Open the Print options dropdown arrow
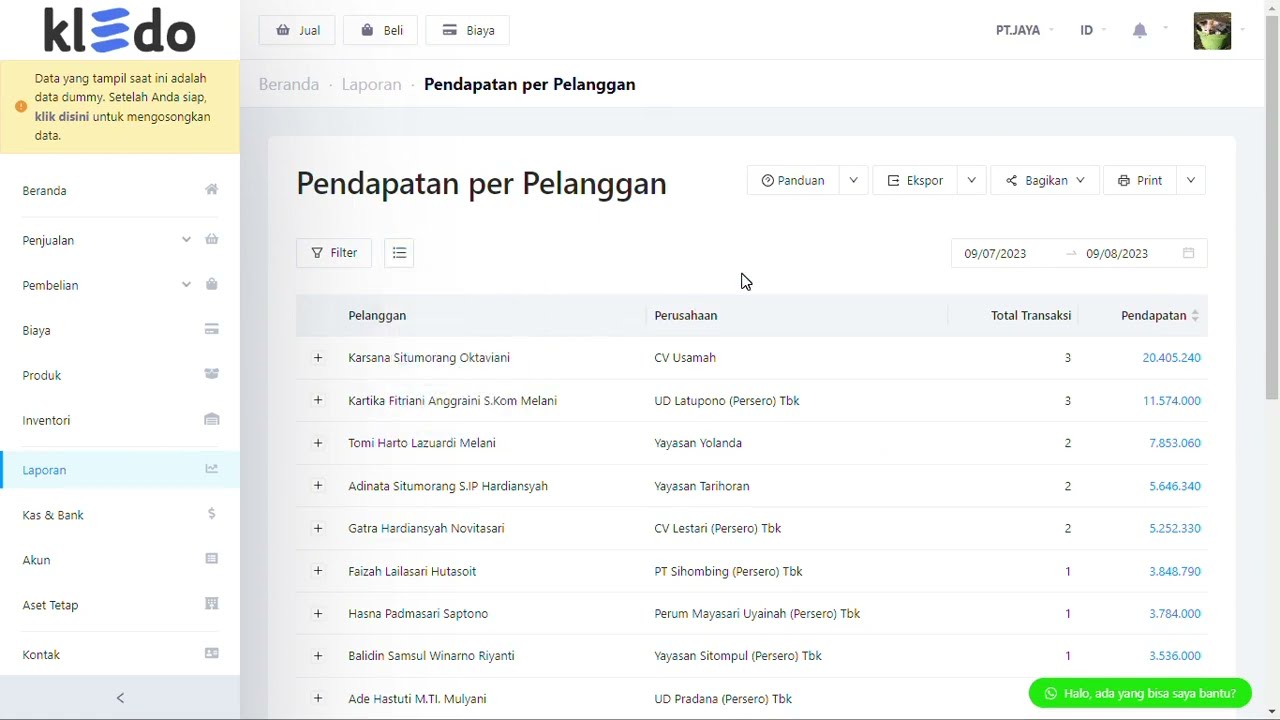This screenshot has width=1280, height=720. [x=1190, y=181]
